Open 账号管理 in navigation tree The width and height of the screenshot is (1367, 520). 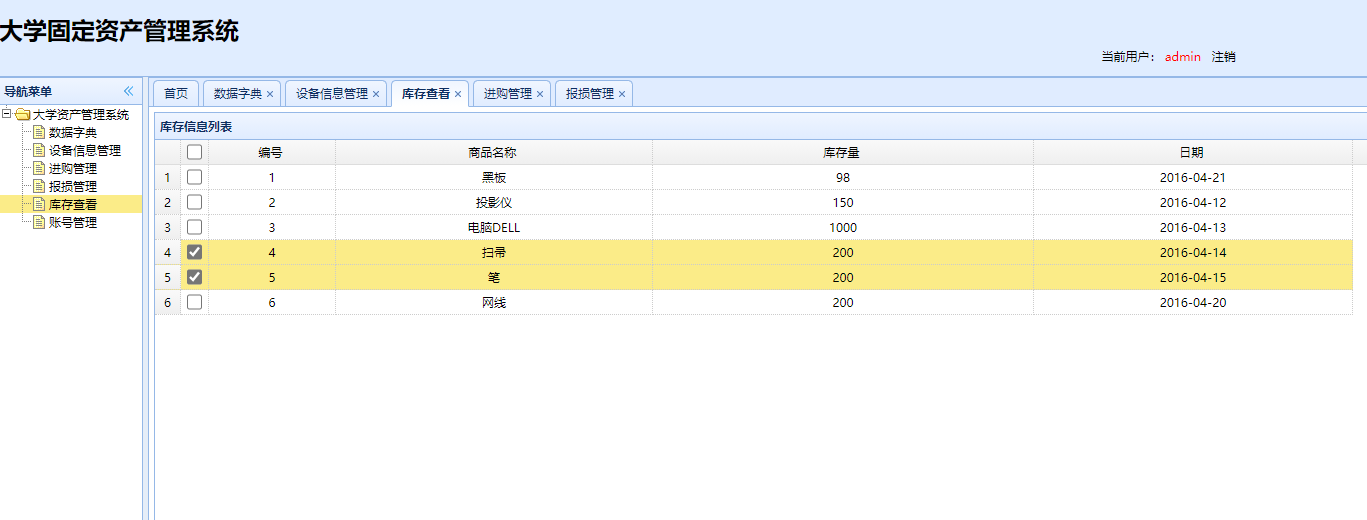pos(73,222)
